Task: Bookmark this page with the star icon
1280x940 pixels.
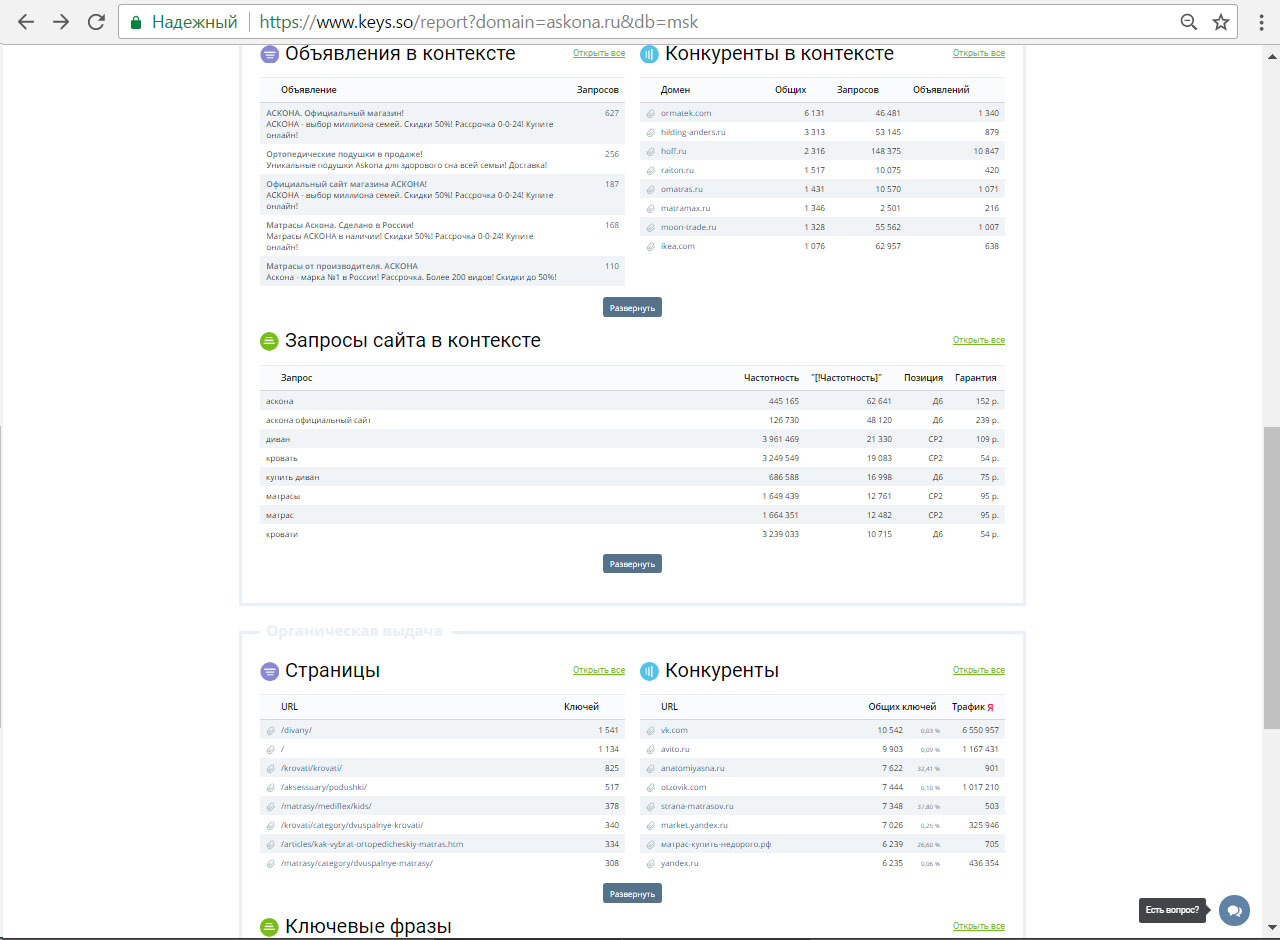Action: tap(1220, 22)
